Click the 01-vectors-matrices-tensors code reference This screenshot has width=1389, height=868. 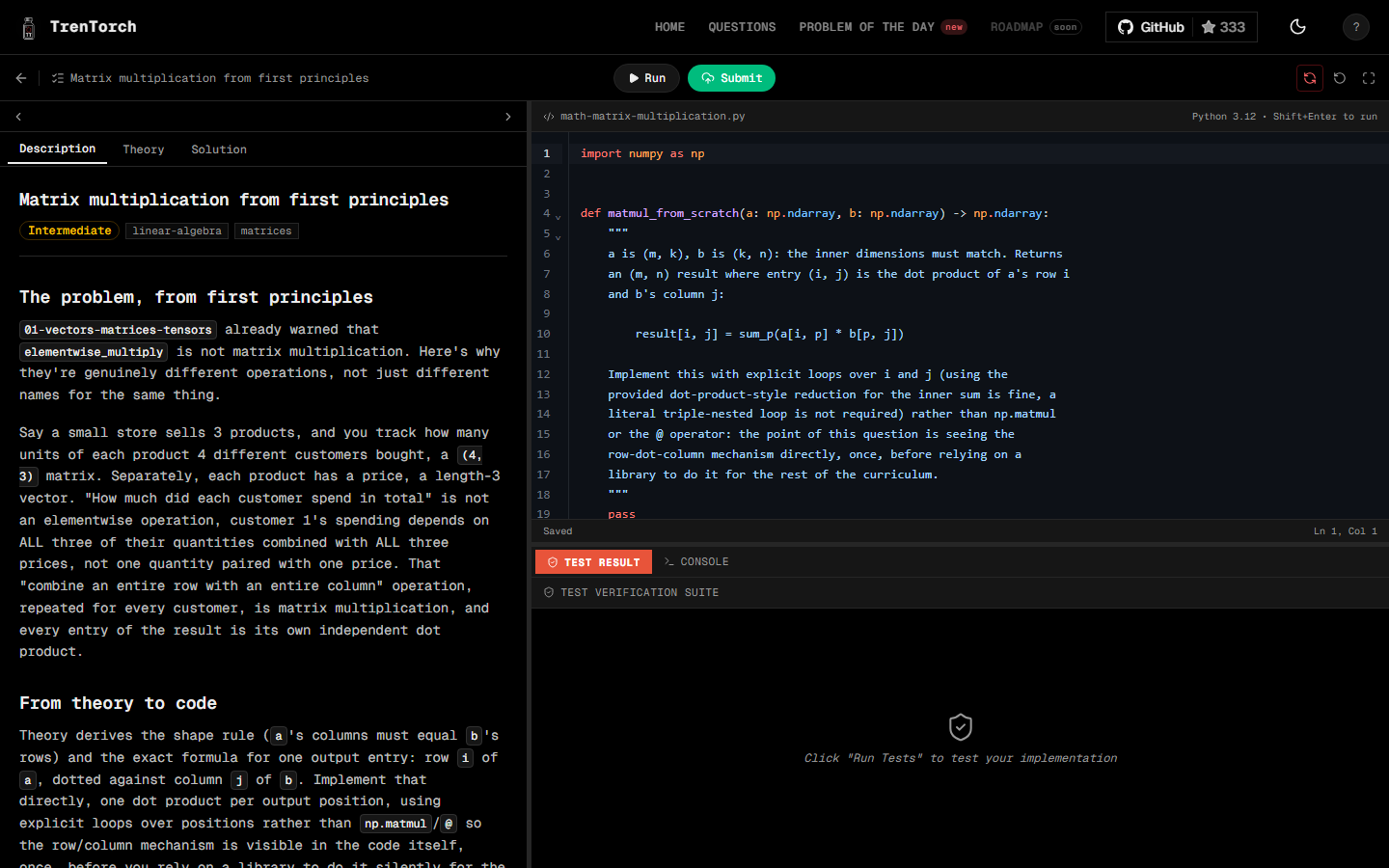tap(119, 330)
